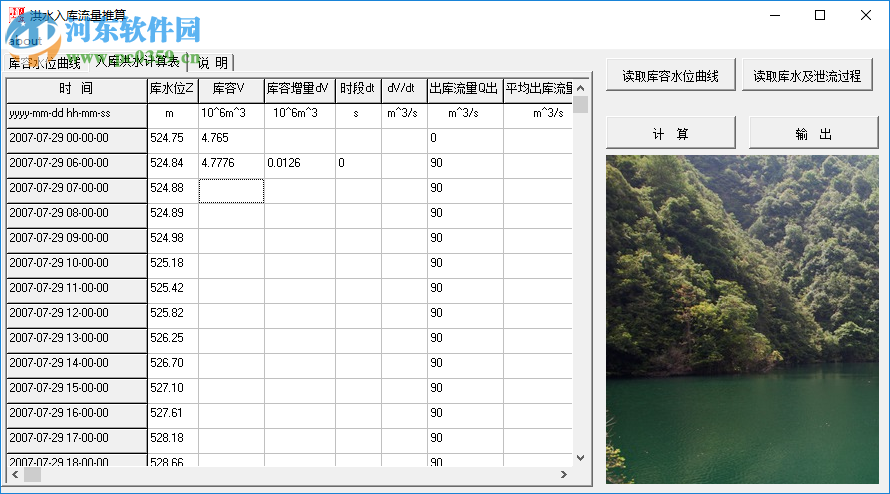Viewport: 890px width, 494px height.
Task: Select row 2007-07-29 13-00-00
Action: [77, 340]
